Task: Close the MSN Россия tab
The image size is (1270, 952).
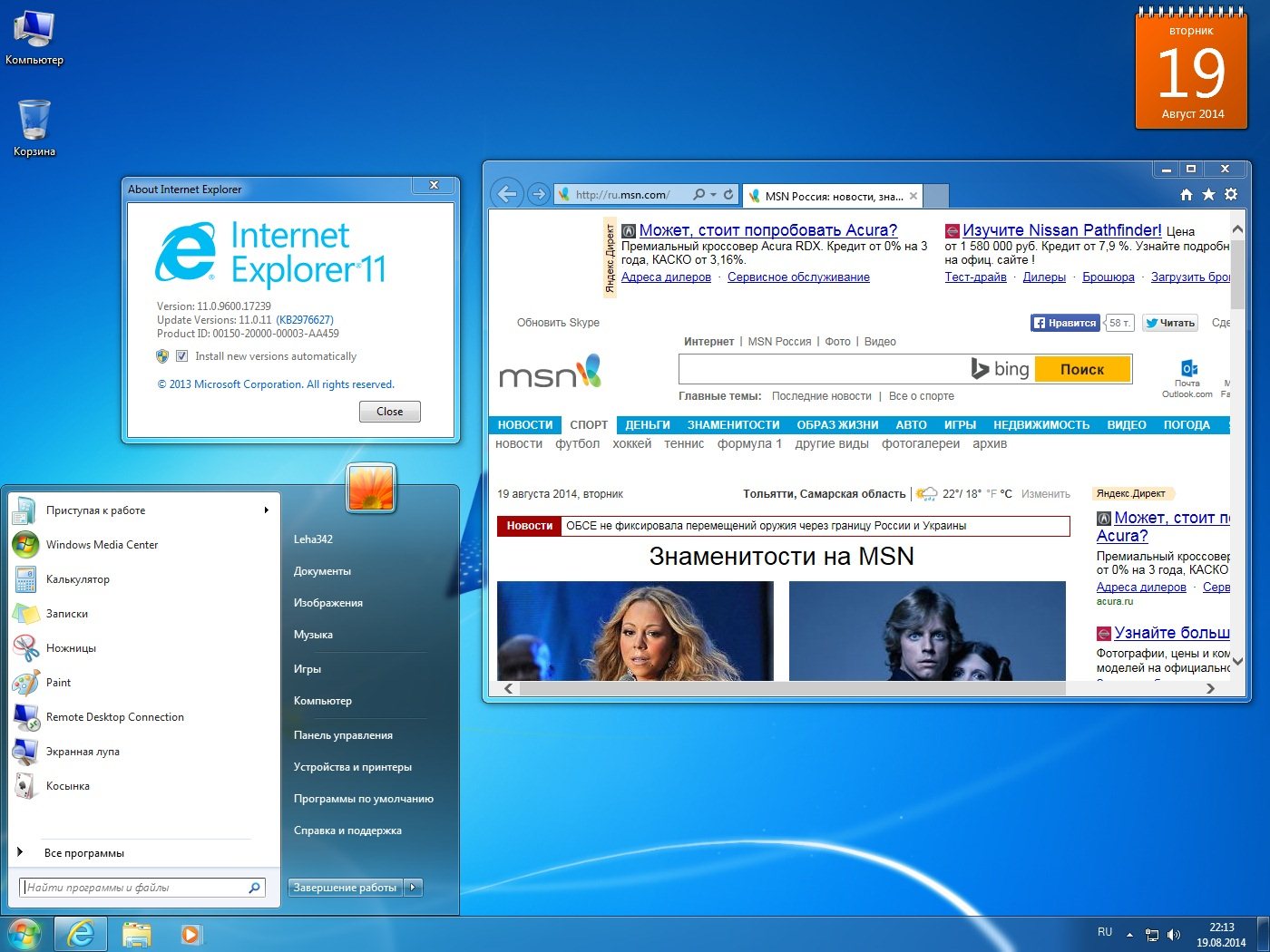Action: (x=913, y=196)
